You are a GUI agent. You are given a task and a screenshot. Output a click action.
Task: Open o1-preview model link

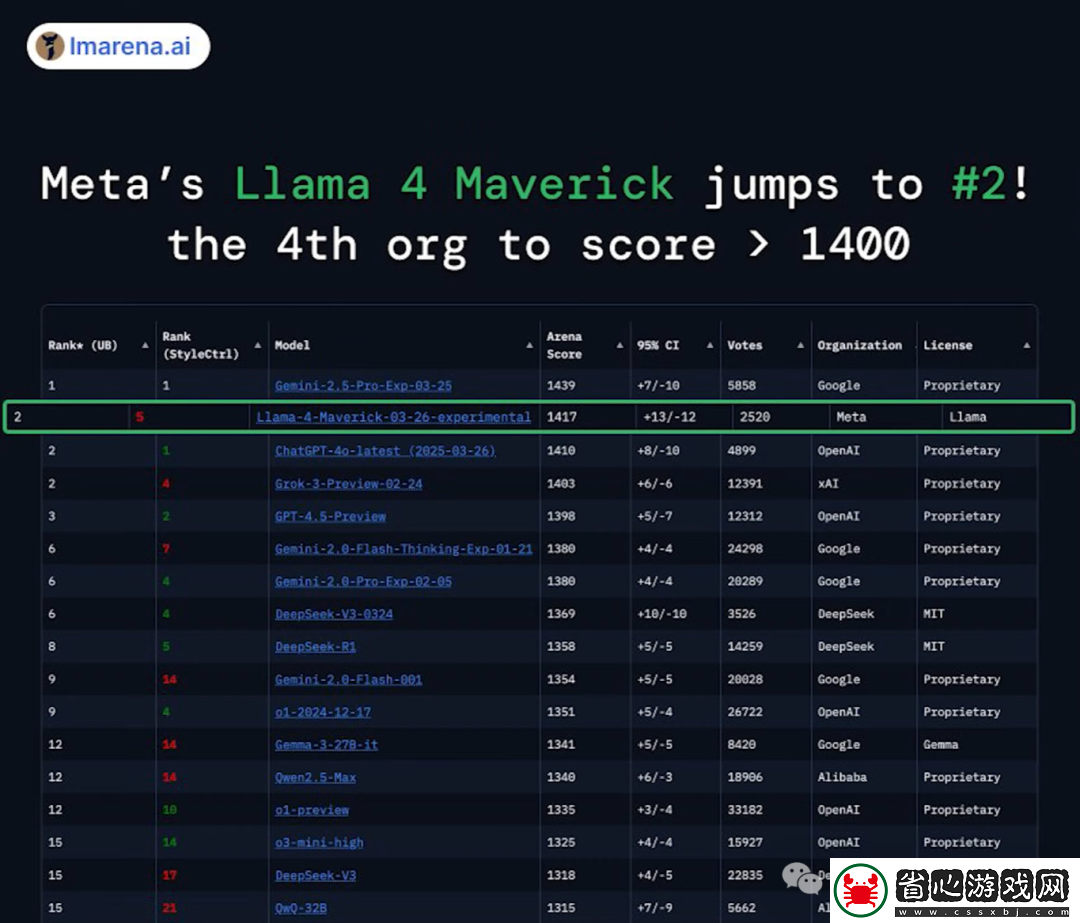tap(312, 810)
